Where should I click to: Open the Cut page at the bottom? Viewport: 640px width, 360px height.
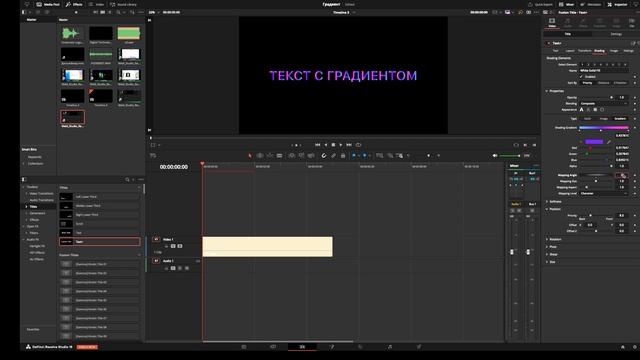(x=273, y=347)
